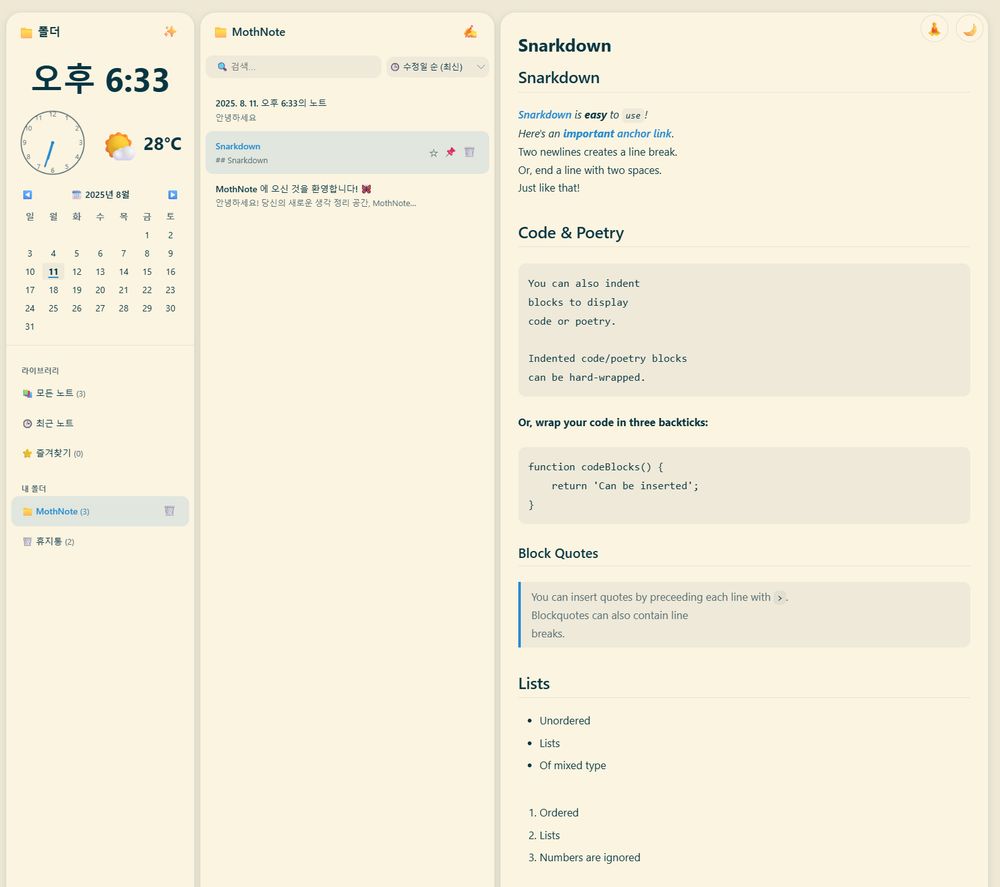Go to previous month in calendar
The image size is (1000, 887).
point(27,194)
